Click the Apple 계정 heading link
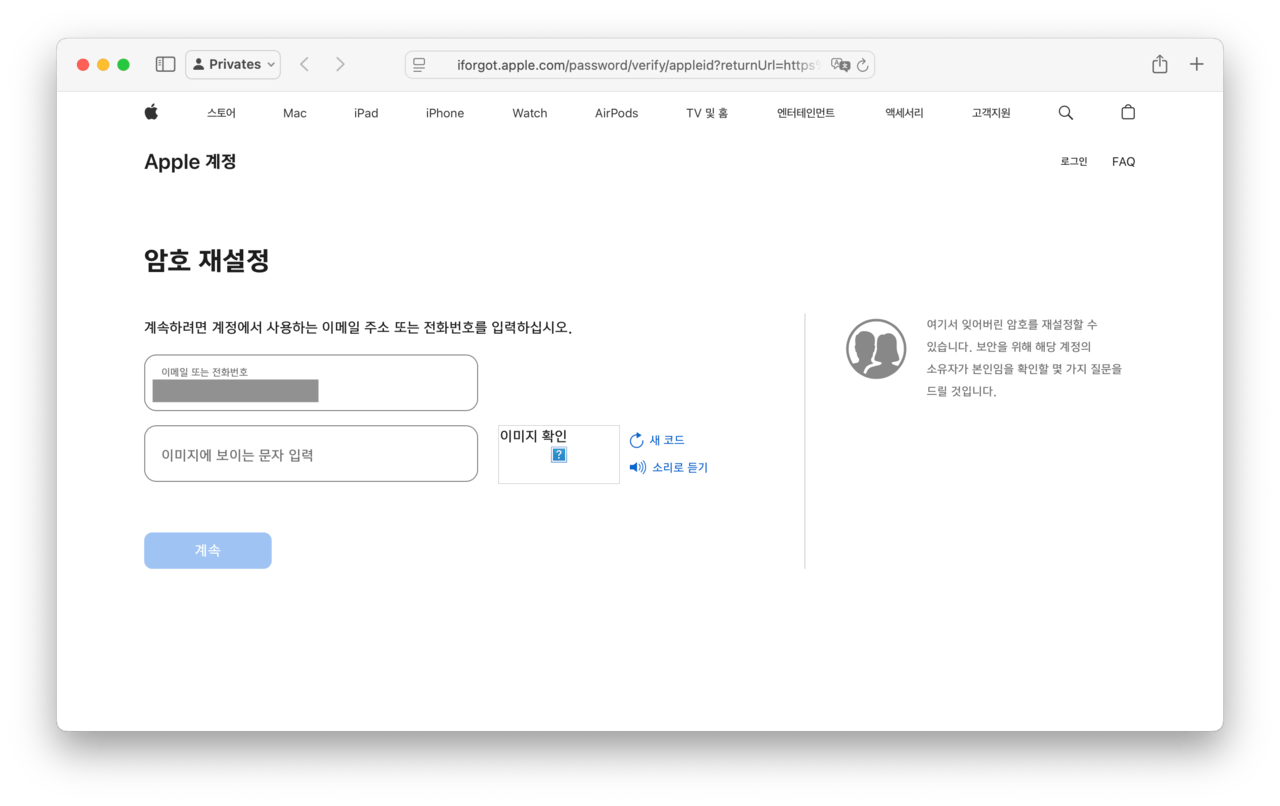The image size is (1280, 806). pyautogui.click(x=190, y=161)
